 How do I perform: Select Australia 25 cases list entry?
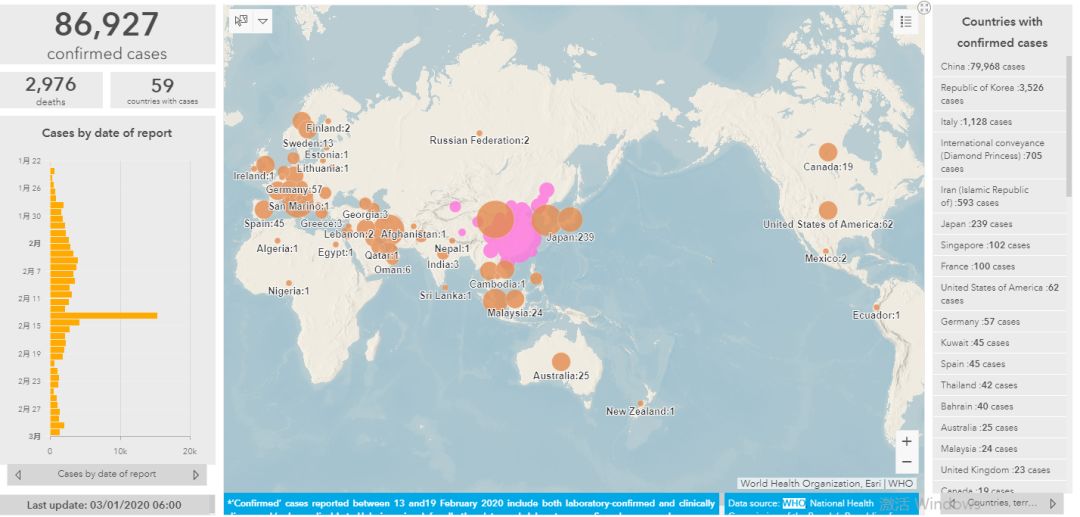[999, 428]
